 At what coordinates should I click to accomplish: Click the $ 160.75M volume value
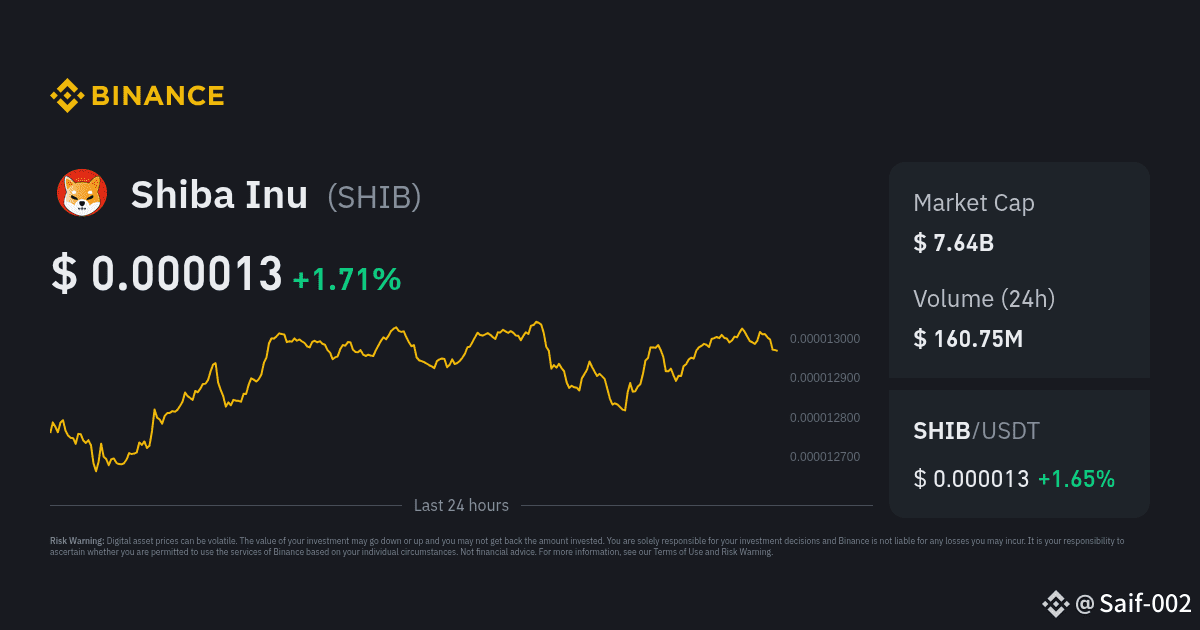tap(968, 338)
